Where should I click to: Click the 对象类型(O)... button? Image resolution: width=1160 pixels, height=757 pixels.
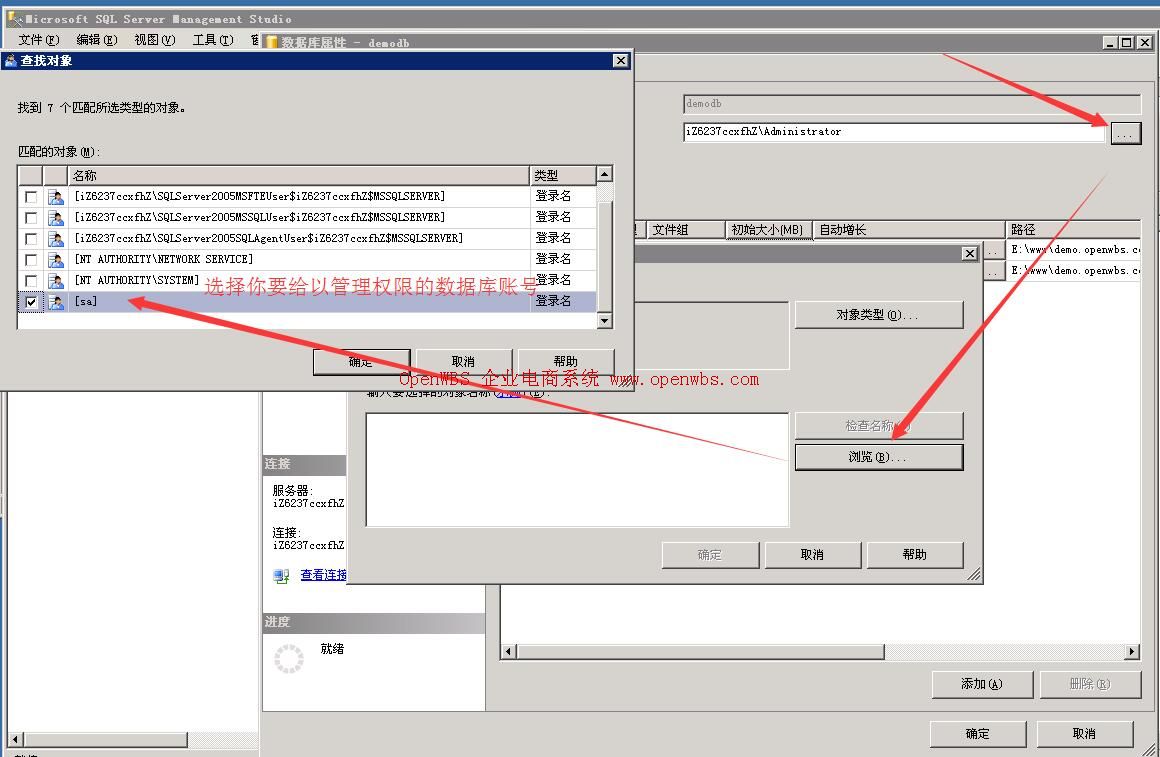878,315
